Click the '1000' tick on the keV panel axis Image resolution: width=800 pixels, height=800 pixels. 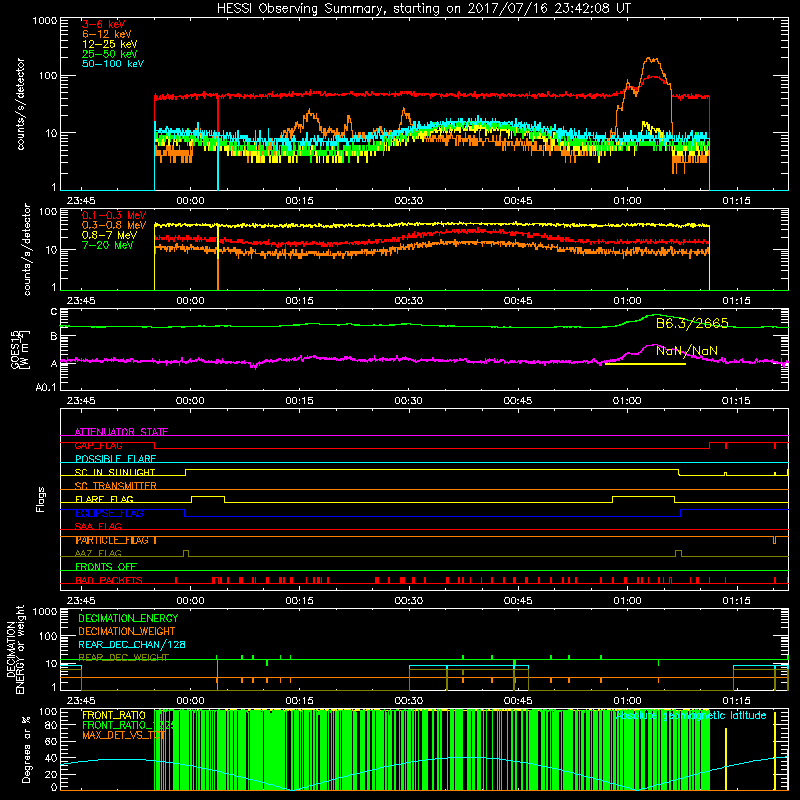tap(45, 21)
